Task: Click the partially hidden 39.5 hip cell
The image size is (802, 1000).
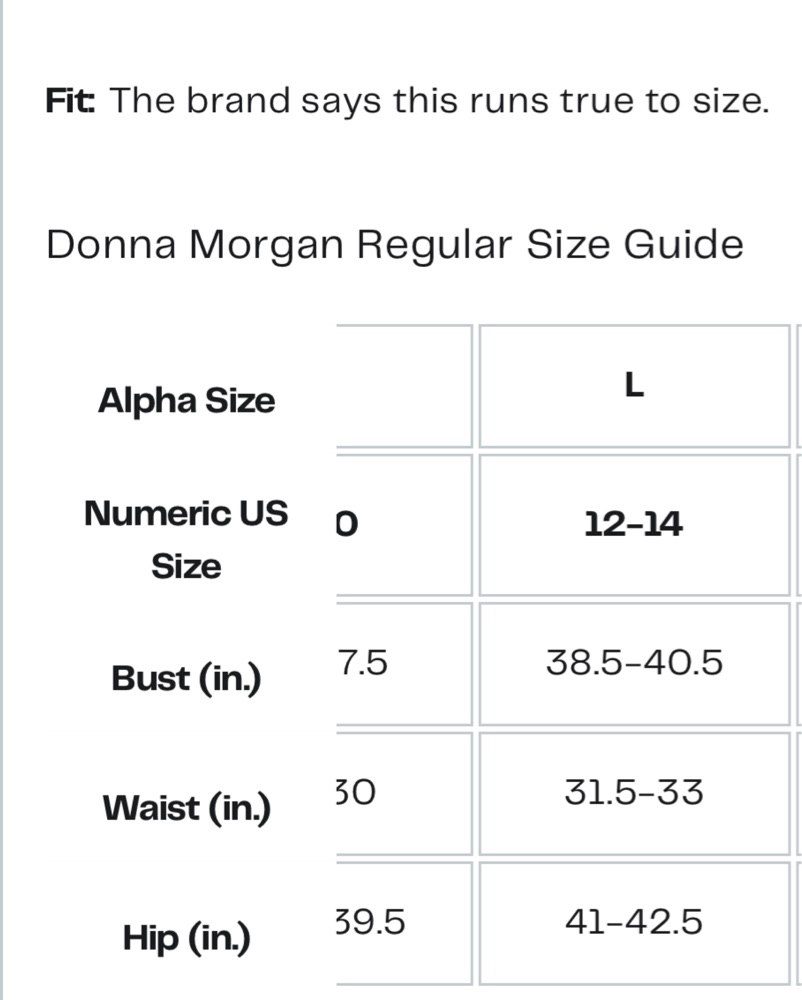Action: click(x=404, y=923)
